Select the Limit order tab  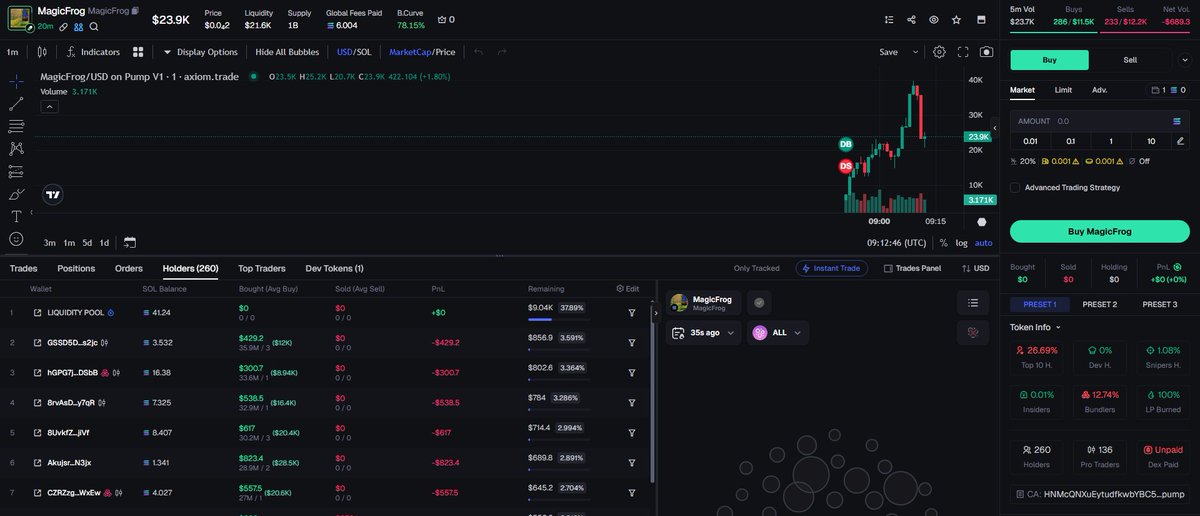pyautogui.click(x=1063, y=90)
